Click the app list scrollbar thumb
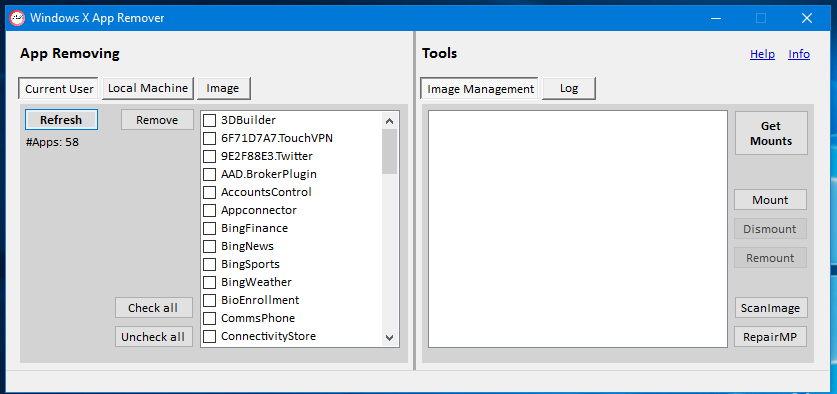This screenshot has height=394, width=837. 389,151
